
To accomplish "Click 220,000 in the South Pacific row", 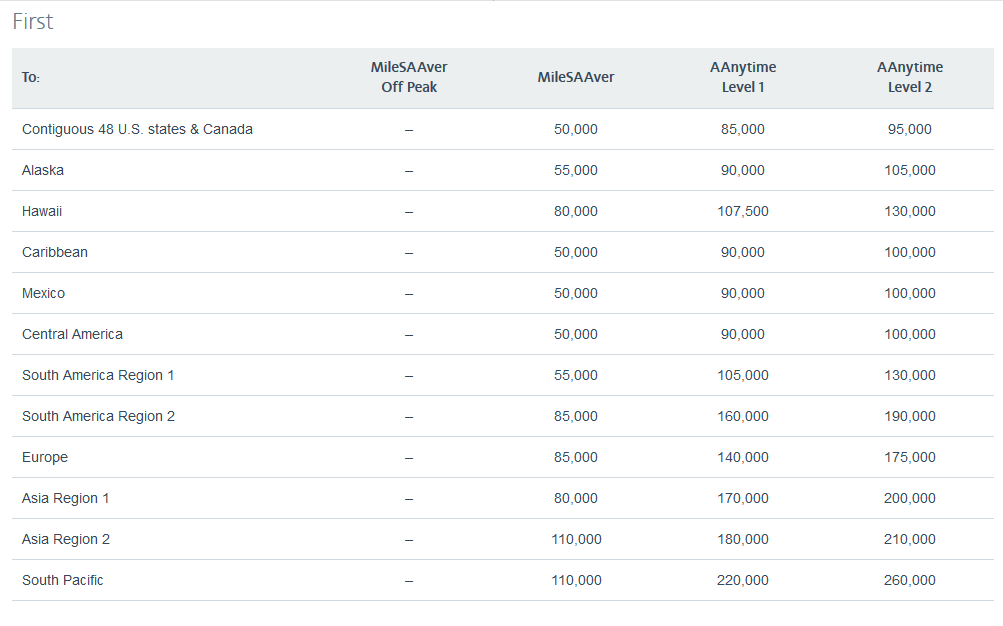I will (743, 580).
